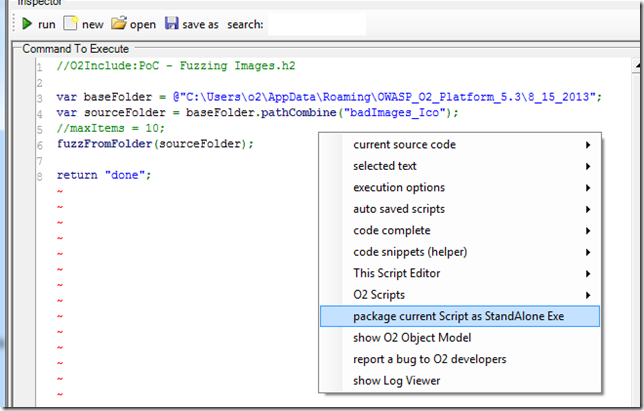Select report a bug to O2 developers

tap(429, 359)
